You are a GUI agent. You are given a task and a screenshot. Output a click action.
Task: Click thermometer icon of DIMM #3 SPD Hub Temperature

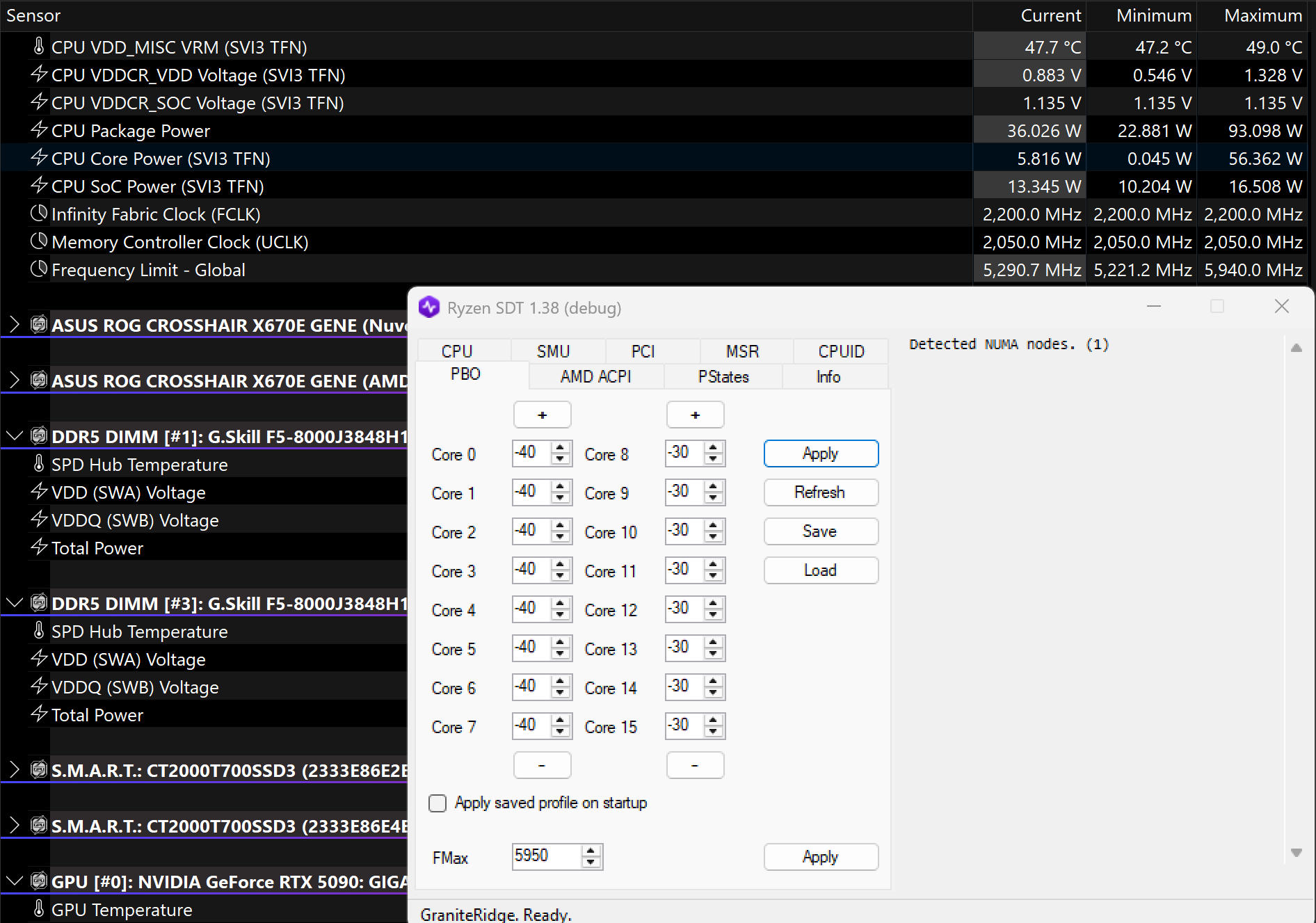(39, 631)
